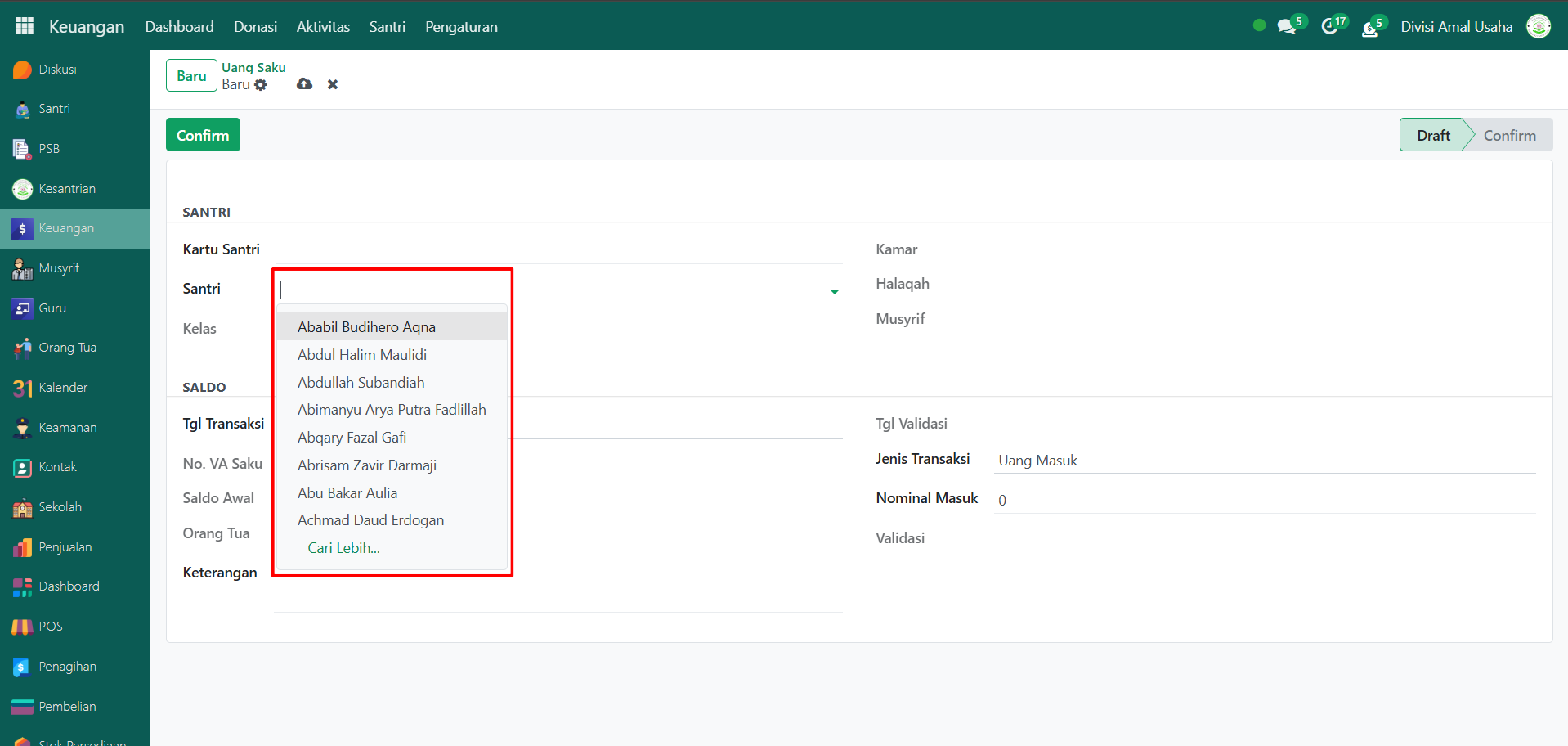
Task: Open the gear settings icon beside Baru
Action: tap(261, 85)
